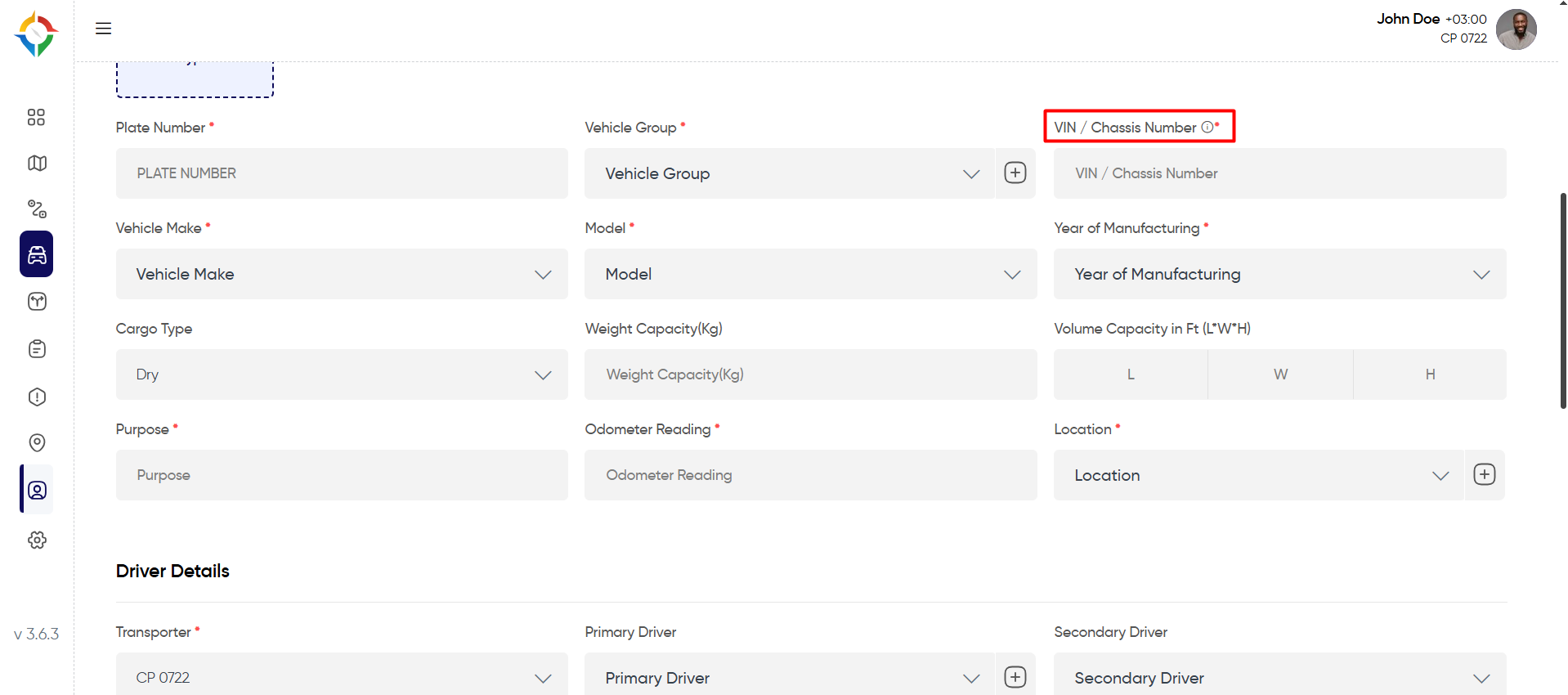The width and height of the screenshot is (1568, 695).
Task: Expand the Year of Manufacturing dropdown
Action: (1279, 274)
